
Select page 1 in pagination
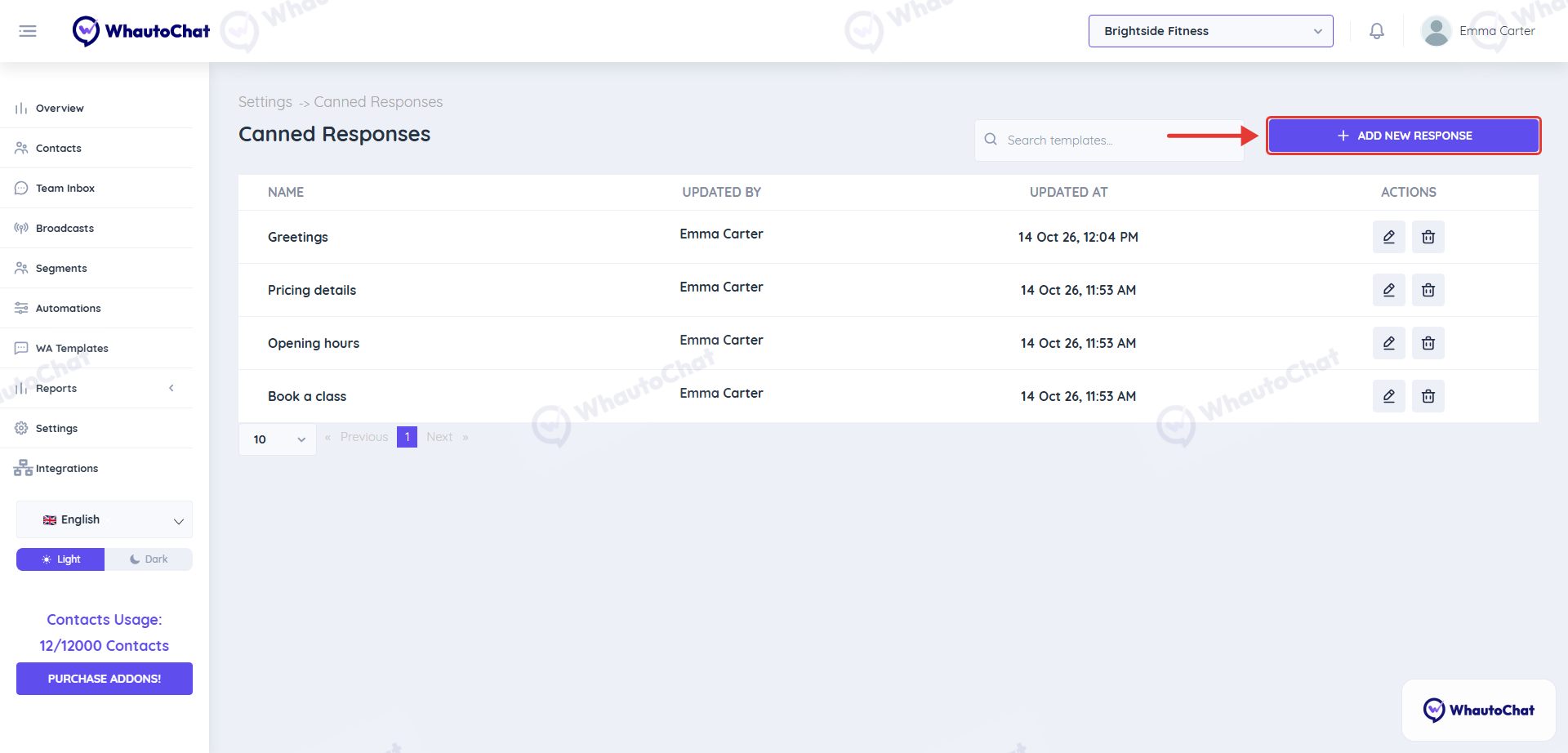coord(407,437)
